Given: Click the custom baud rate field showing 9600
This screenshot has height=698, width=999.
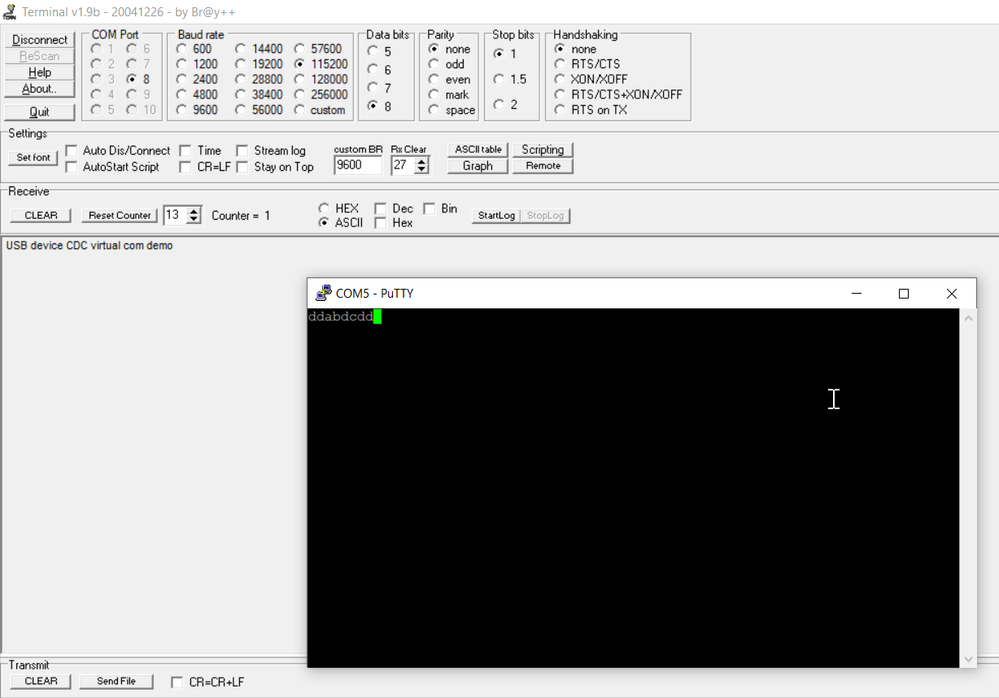Looking at the screenshot, I should coord(357,165).
